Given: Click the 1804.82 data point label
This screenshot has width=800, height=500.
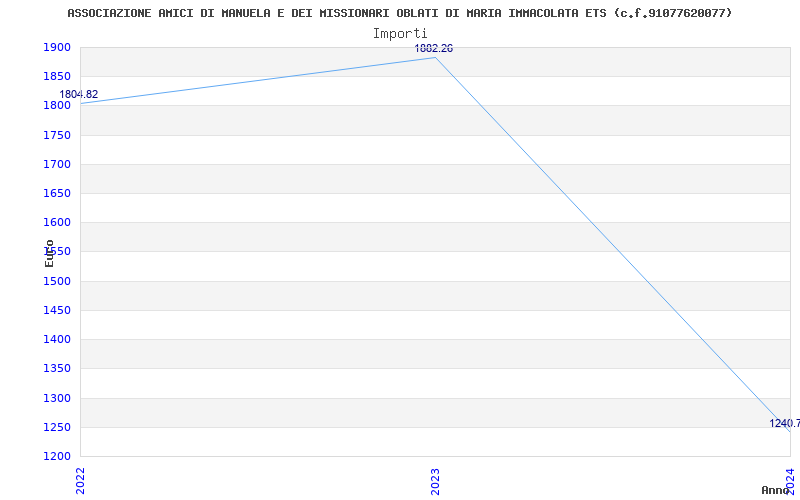Looking at the screenshot, I should [79, 94].
